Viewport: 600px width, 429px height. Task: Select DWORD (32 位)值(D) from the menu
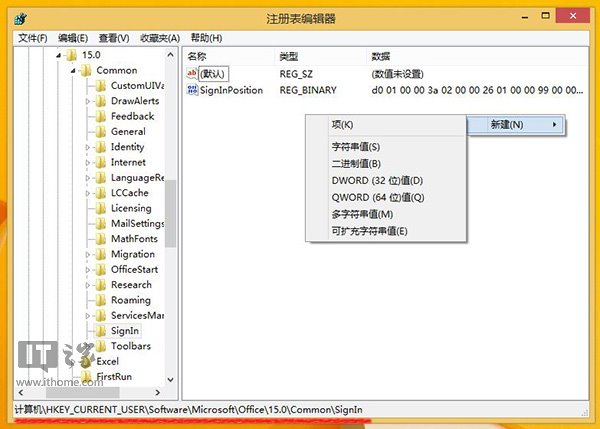[377, 180]
